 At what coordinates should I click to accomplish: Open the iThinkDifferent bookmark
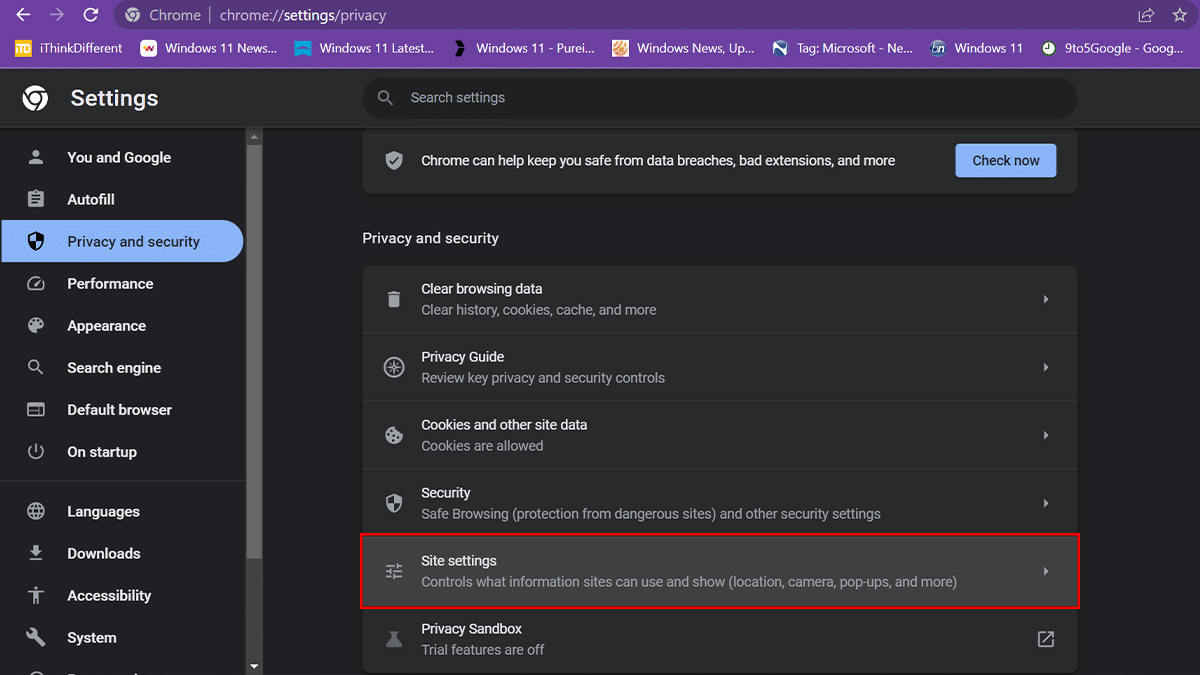(x=69, y=48)
